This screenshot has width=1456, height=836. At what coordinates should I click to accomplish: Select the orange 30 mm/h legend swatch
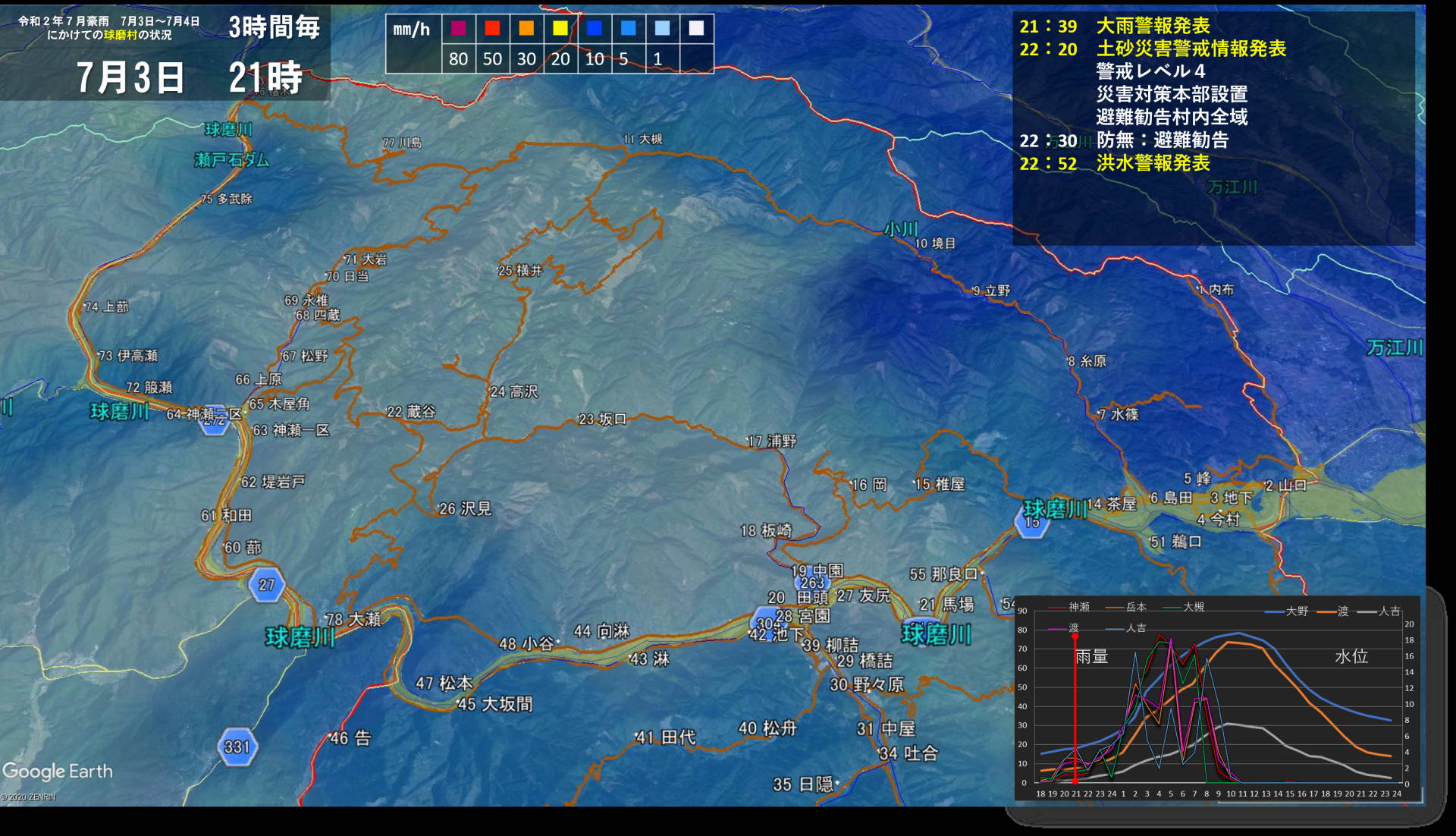[x=526, y=28]
